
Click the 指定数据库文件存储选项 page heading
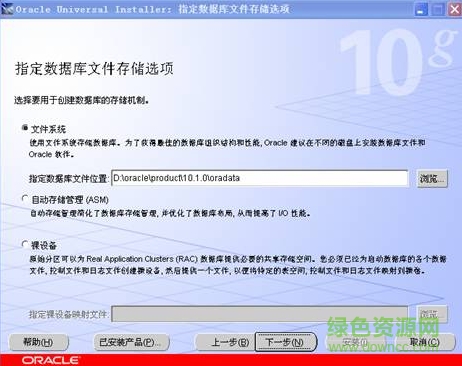point(94,69)
